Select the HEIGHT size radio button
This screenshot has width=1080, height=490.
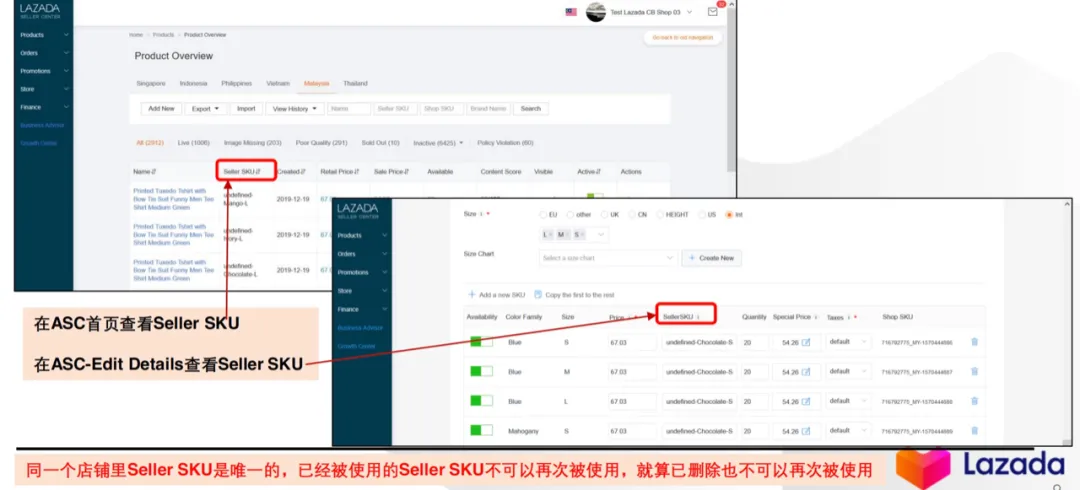pos(660,214)
